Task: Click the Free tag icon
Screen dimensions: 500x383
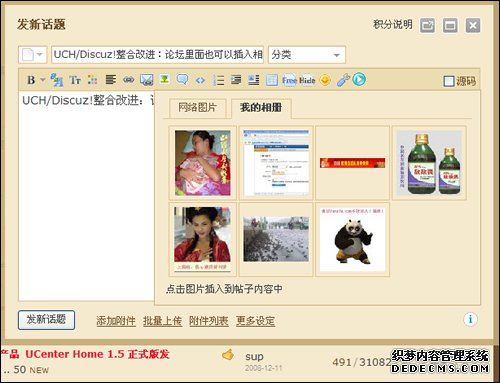Action: [289, 80]
